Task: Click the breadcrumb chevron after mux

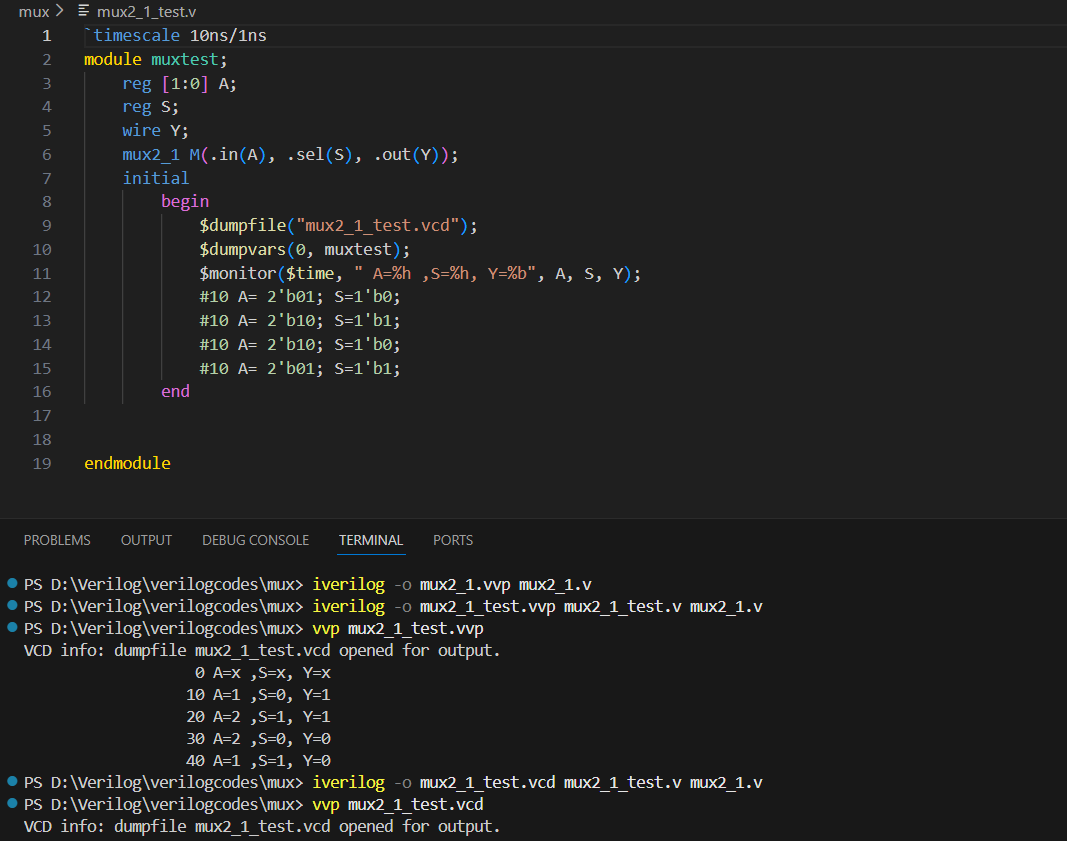Action: click(59, 11)
